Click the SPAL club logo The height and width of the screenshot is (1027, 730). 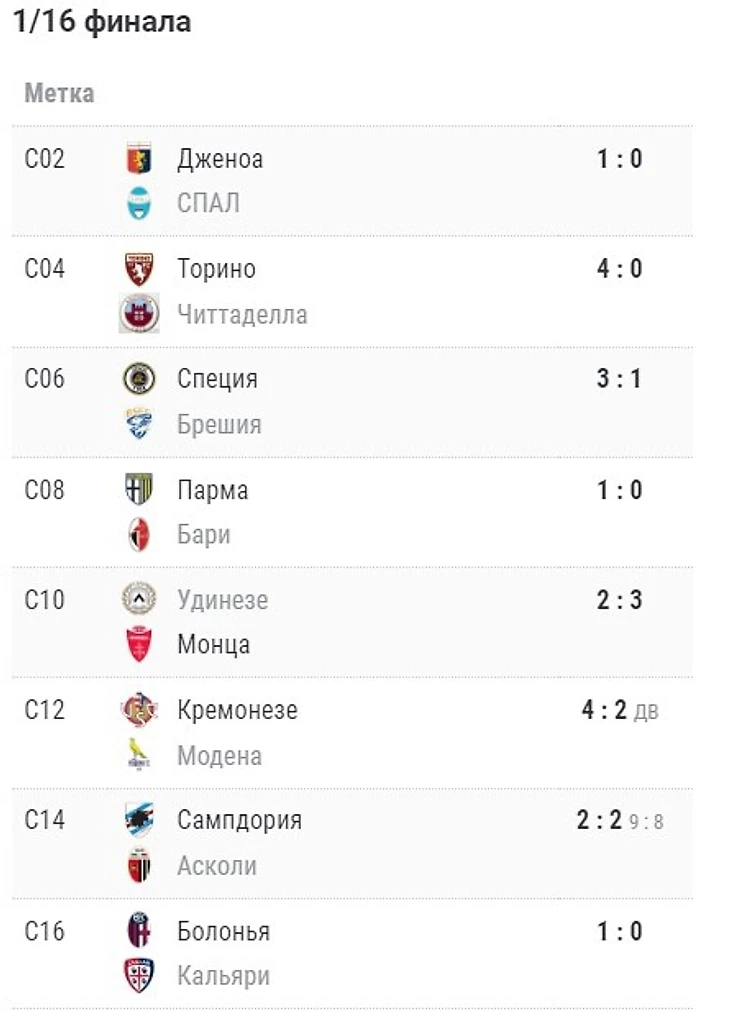pyautogui.click(x=139, y=203)
